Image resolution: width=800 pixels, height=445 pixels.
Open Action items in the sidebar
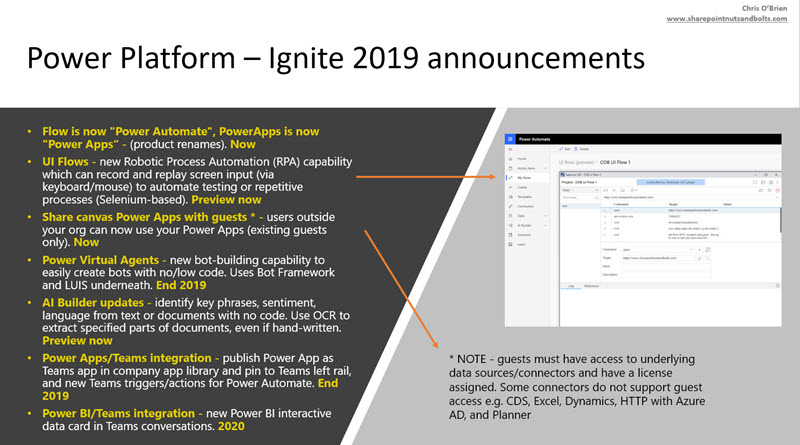coord(526,168)
